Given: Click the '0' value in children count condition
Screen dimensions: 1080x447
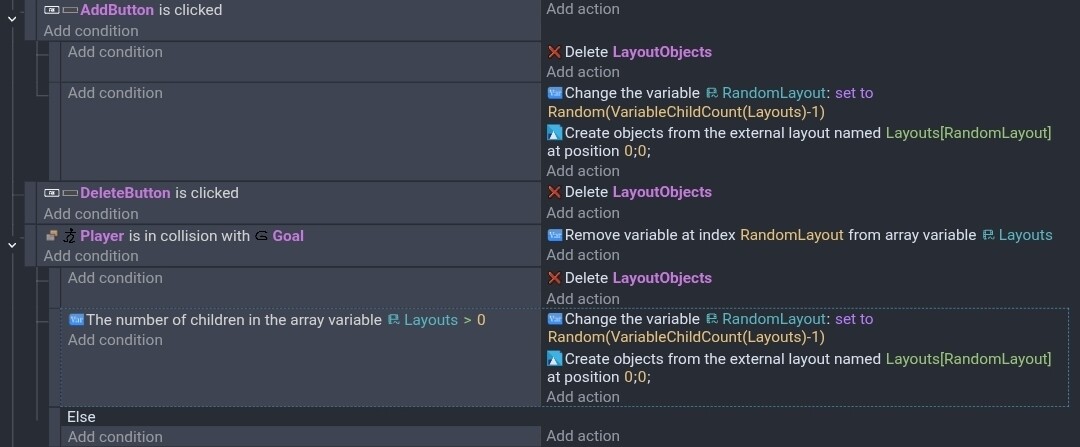Looking at the screenshot, I should 481,320.
